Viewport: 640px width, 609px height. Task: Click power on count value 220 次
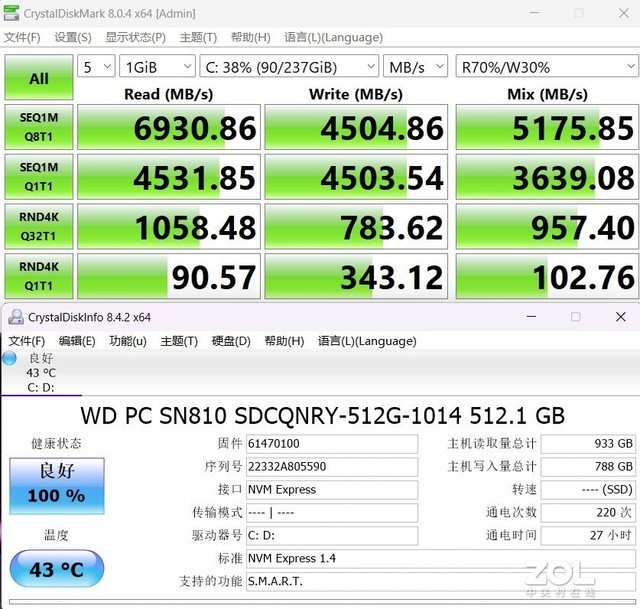[588, 512]
